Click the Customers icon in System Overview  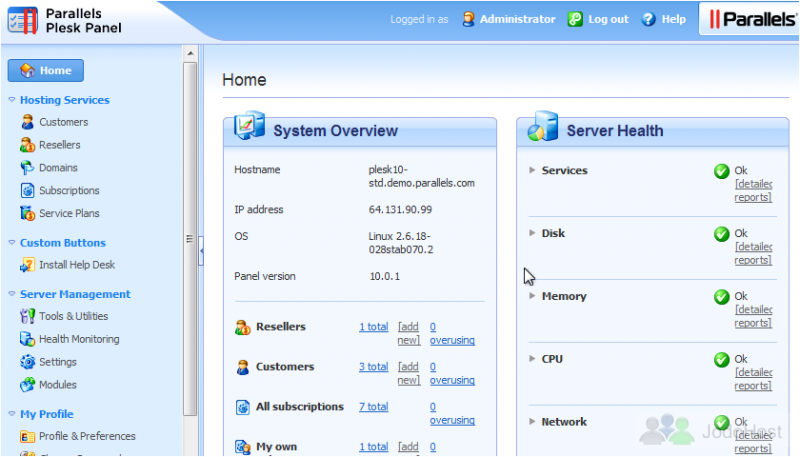(242, 367)
